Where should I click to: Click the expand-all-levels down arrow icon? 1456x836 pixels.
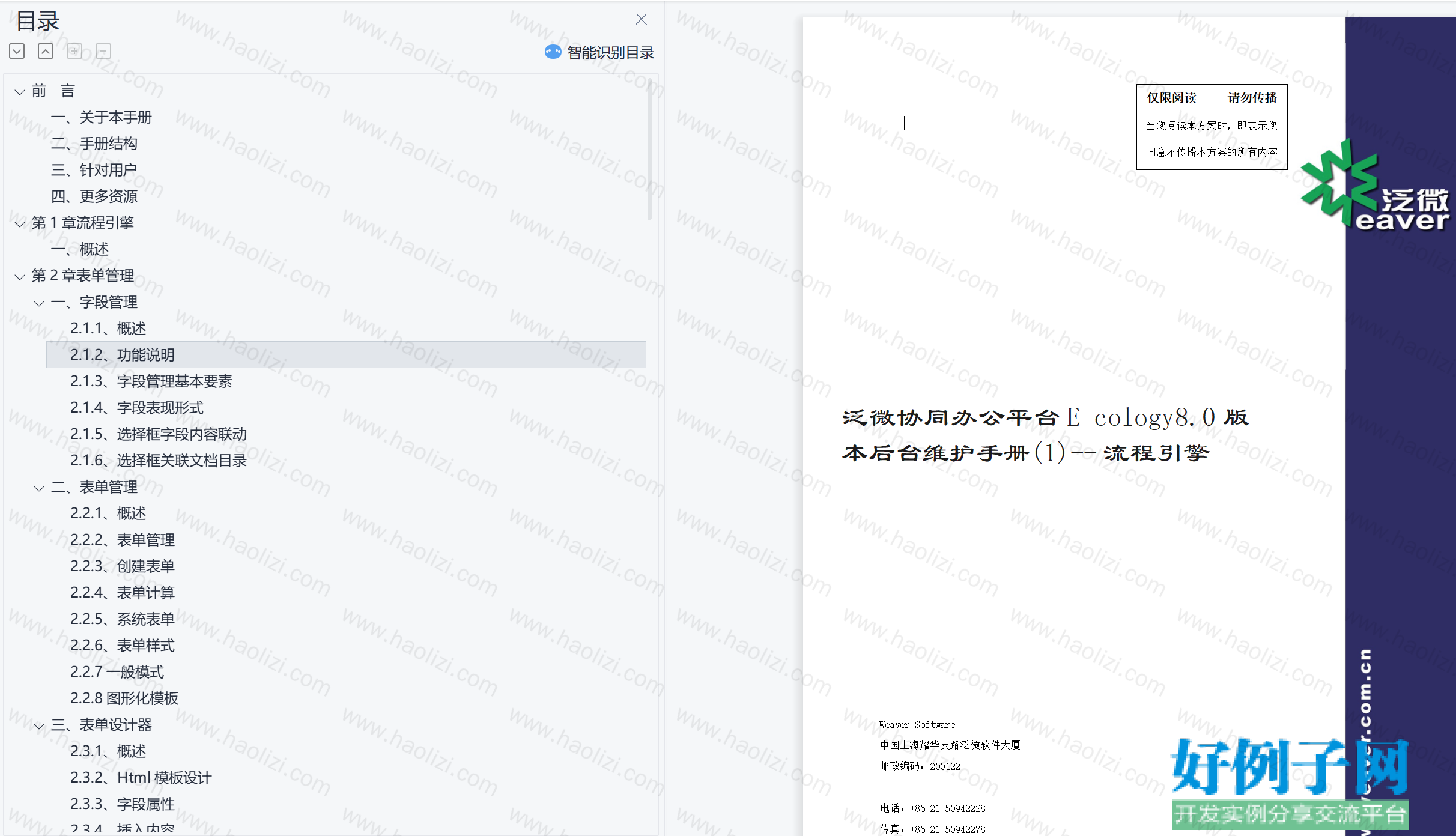(x=17, y=52)
